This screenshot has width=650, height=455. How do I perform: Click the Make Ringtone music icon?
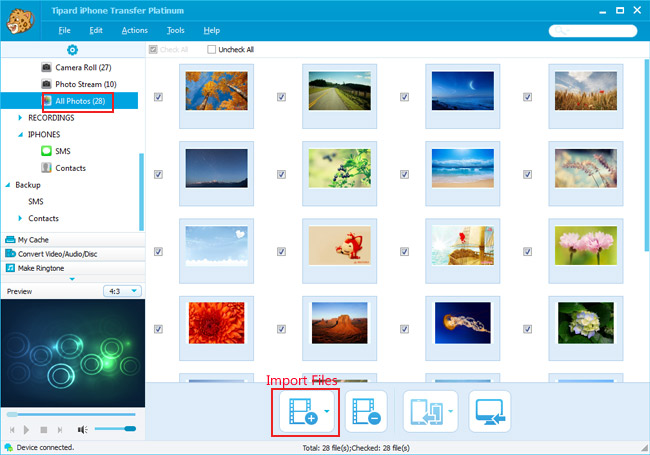coord(10,268)
